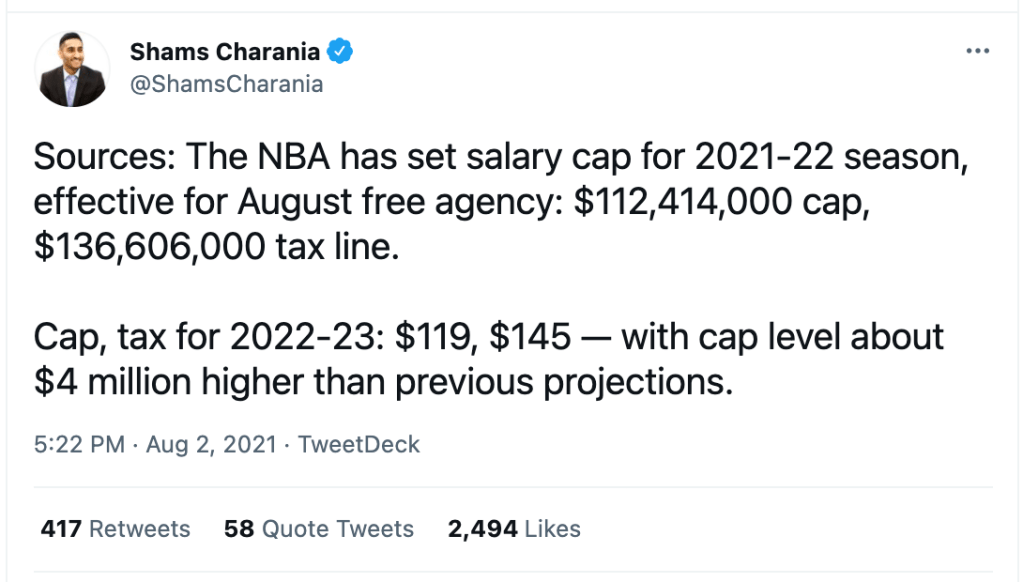Click the "$136,606,000 tax line" figure
The image size is (1023, 582).
pos(216,247)
